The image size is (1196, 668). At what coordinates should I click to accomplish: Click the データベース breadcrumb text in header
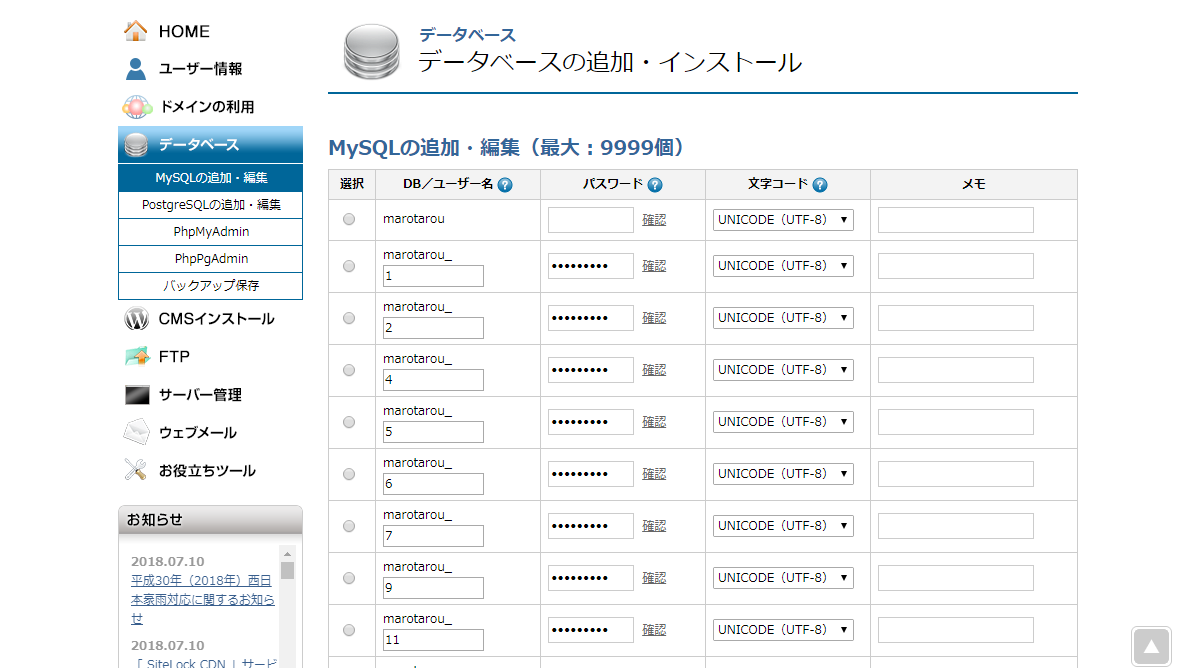(x=467, y=35)
